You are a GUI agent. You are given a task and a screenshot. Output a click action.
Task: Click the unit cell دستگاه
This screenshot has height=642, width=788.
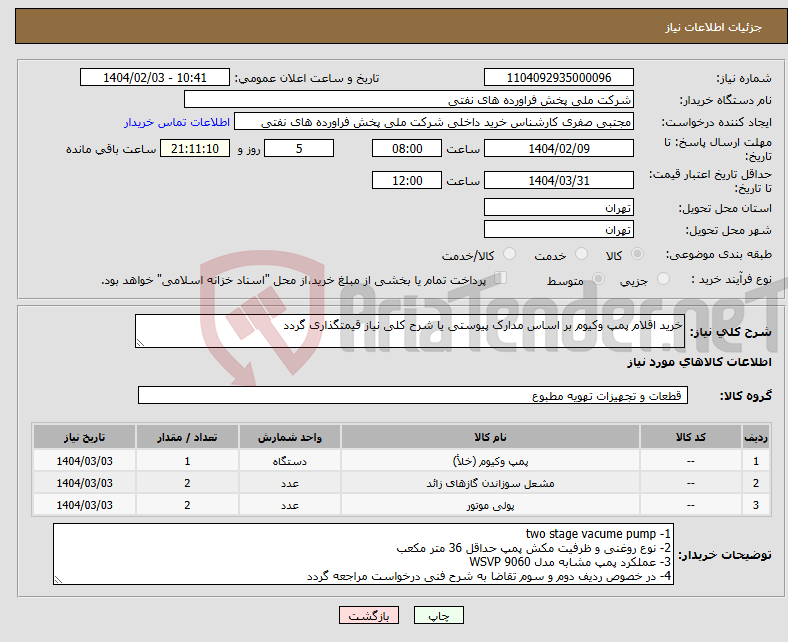point(290,461)
